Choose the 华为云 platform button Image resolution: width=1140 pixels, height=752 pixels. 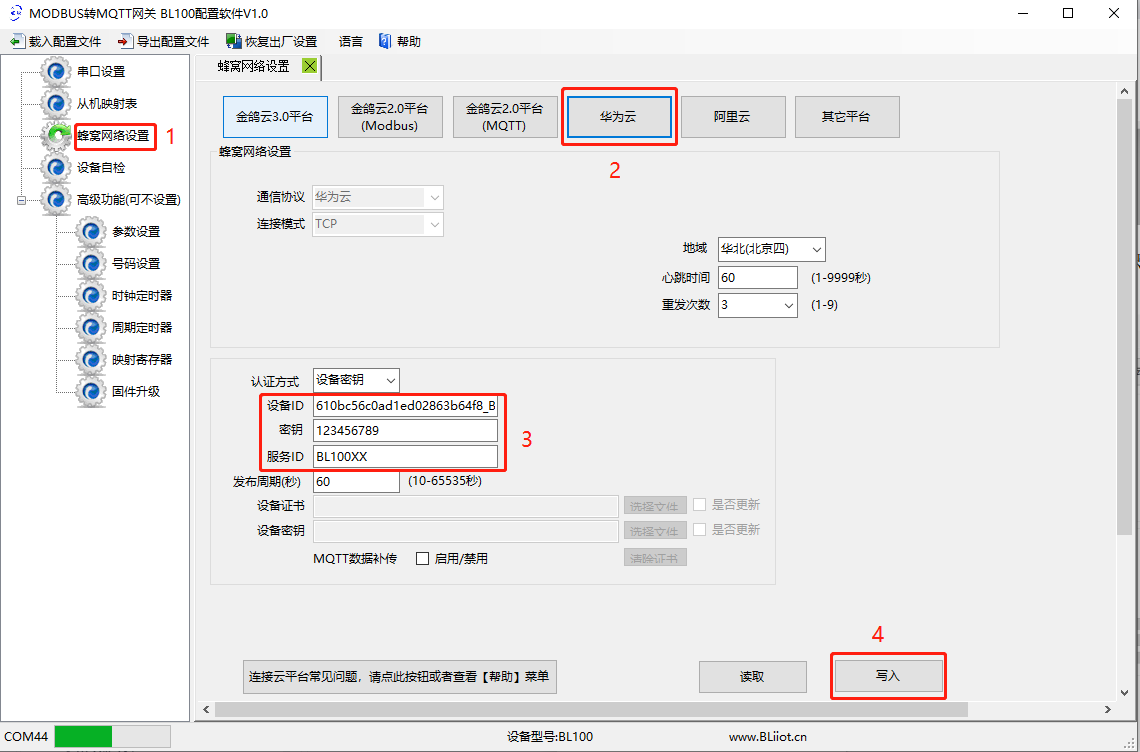(x=619, y=116)
